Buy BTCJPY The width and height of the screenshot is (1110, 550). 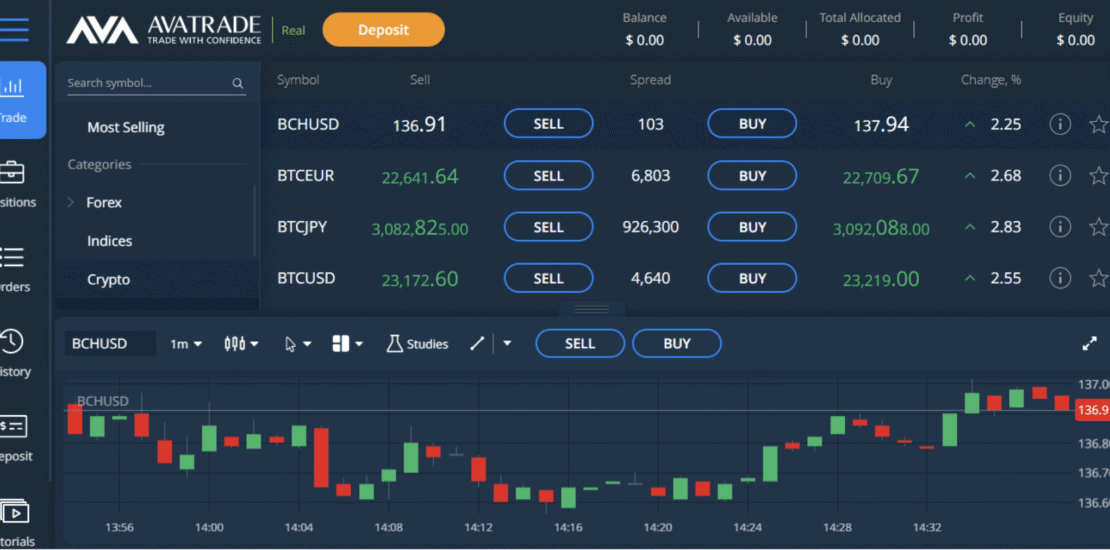pos(753,227)
